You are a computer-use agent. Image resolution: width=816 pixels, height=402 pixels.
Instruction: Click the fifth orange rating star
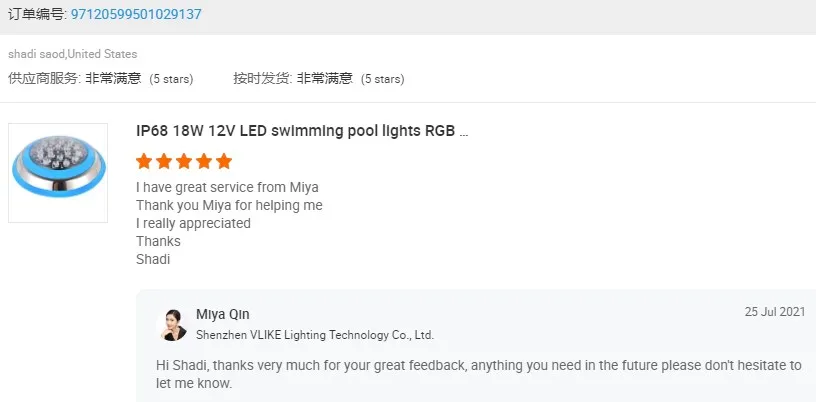point(224,161)
